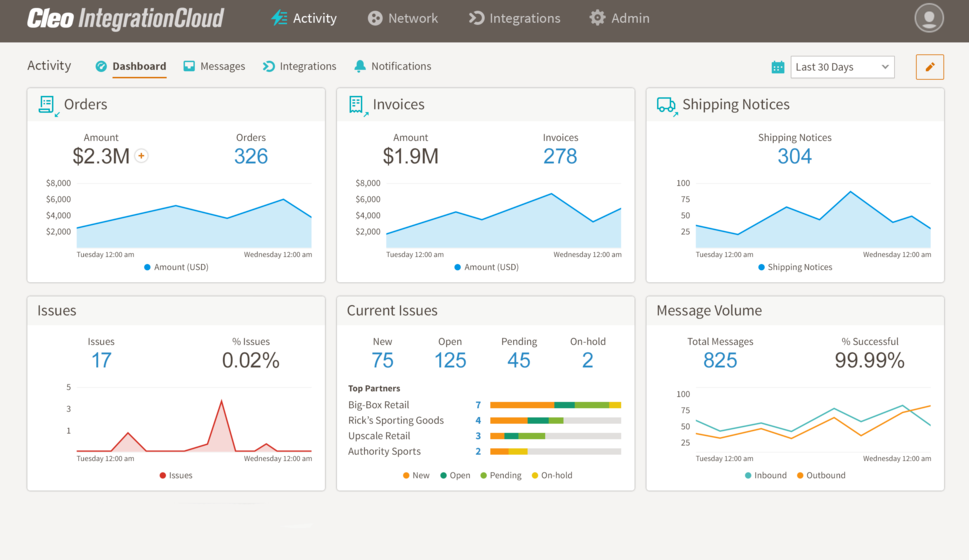Click the Rick's Sporting Goods status bar
The width and height of the screenshot is (969, 560).
(x=555, y=421)
